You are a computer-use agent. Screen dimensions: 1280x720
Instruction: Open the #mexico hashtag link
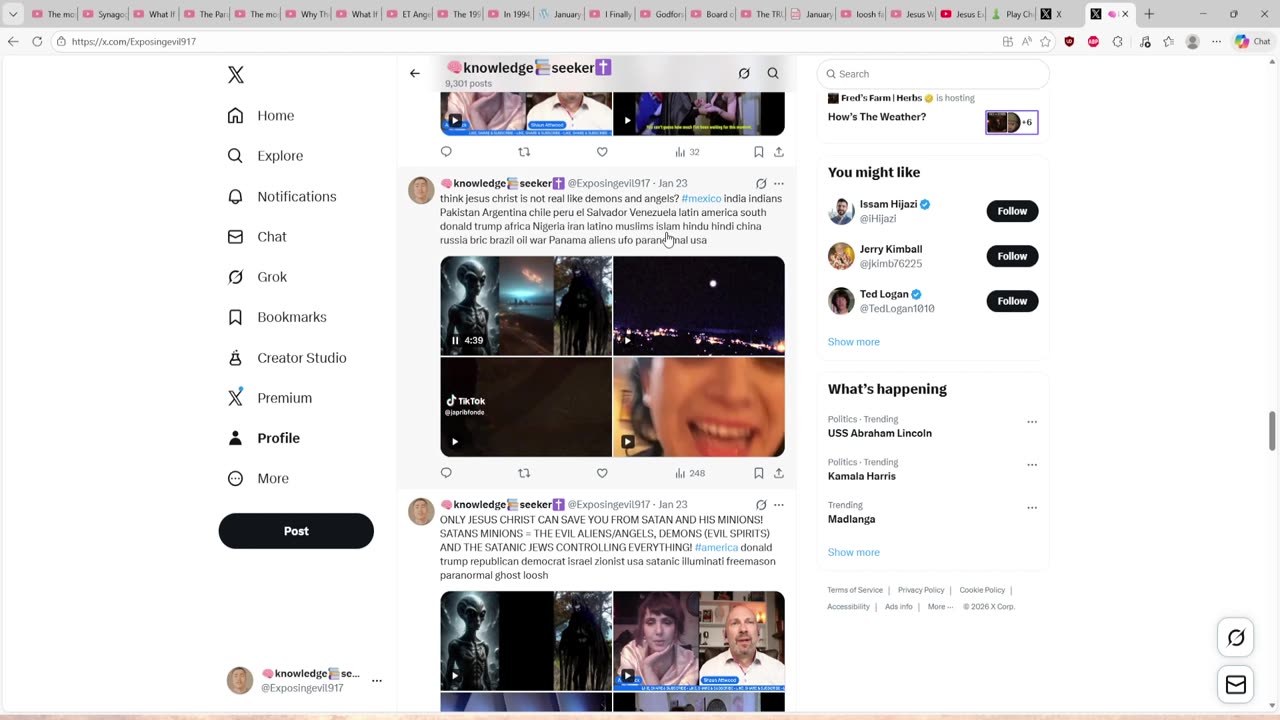[x=701, y=198]
